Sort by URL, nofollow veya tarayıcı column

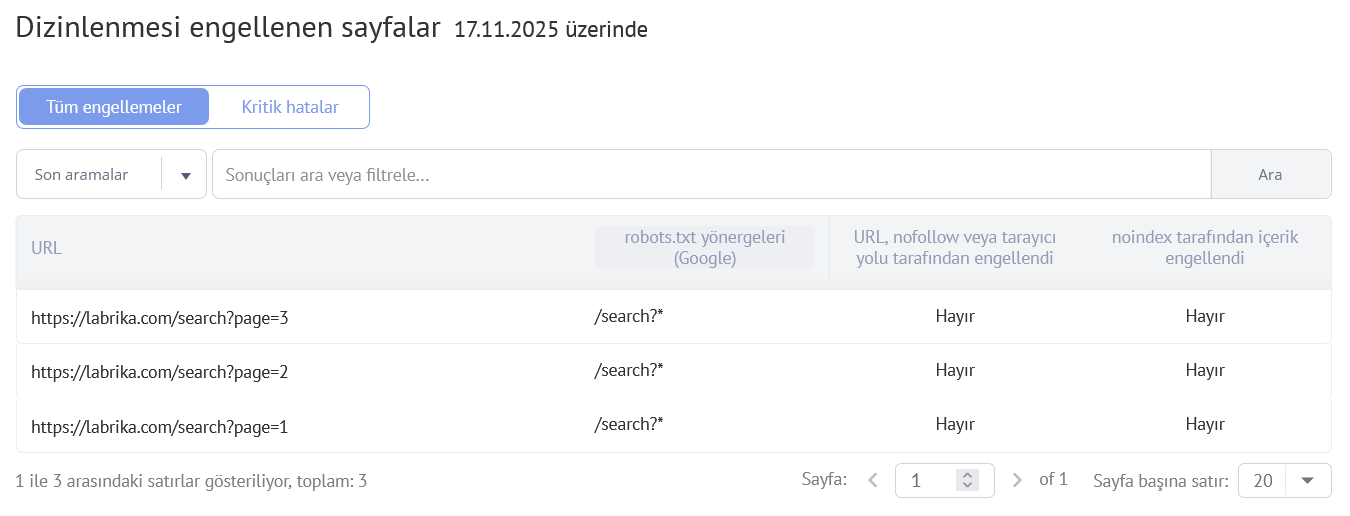click(954, 248)
